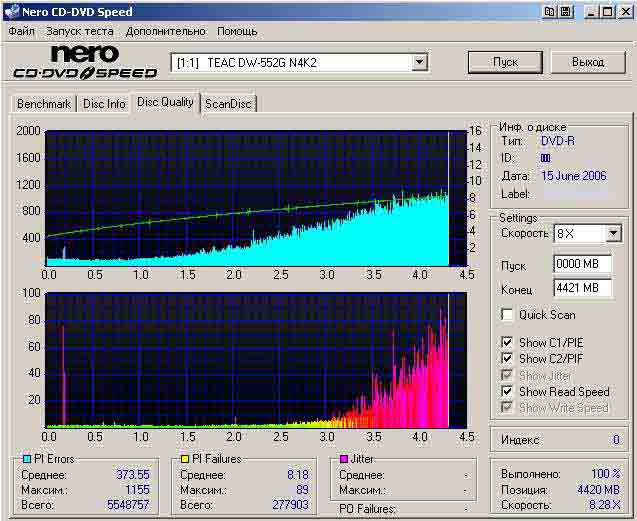The width and height of the screenshot is (637, 521).
Task: Click the copy icon in title bar
Action: 550,11
